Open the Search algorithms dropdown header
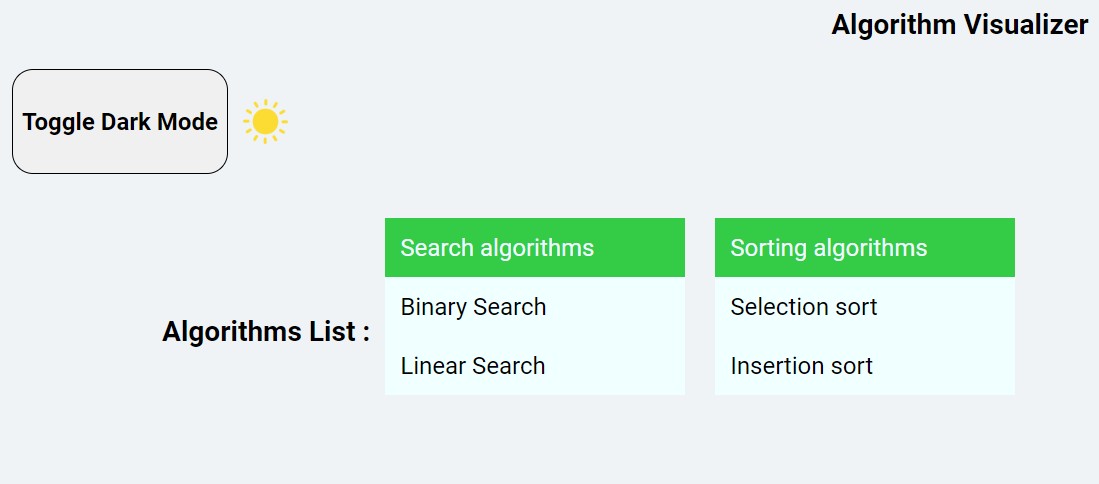Image resolution: width=1099 pixels, height=484 pixels. (x=535, y=247)
